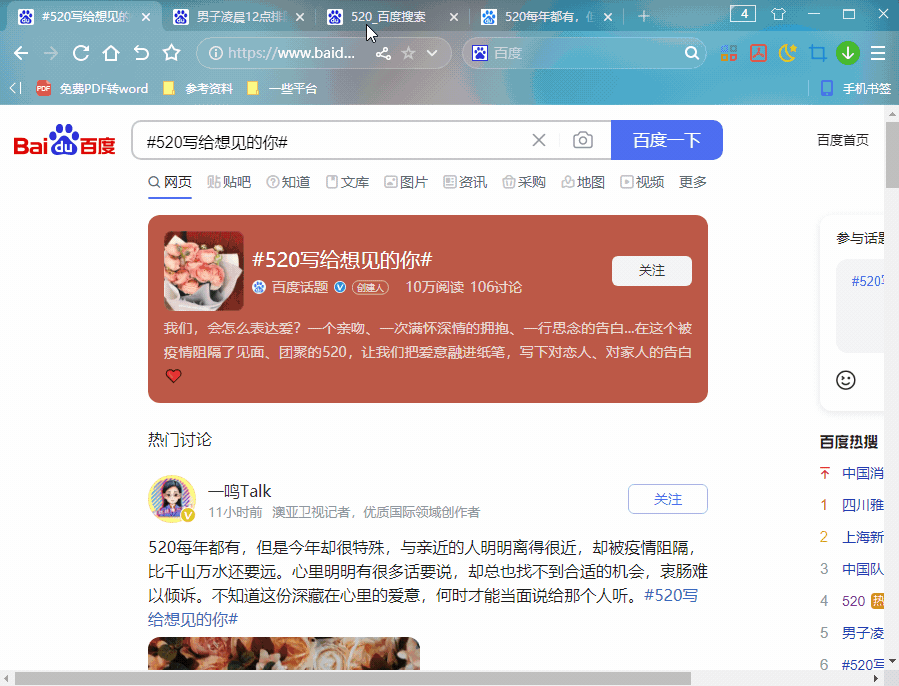Click the horizontal page scrollbar

353,679
